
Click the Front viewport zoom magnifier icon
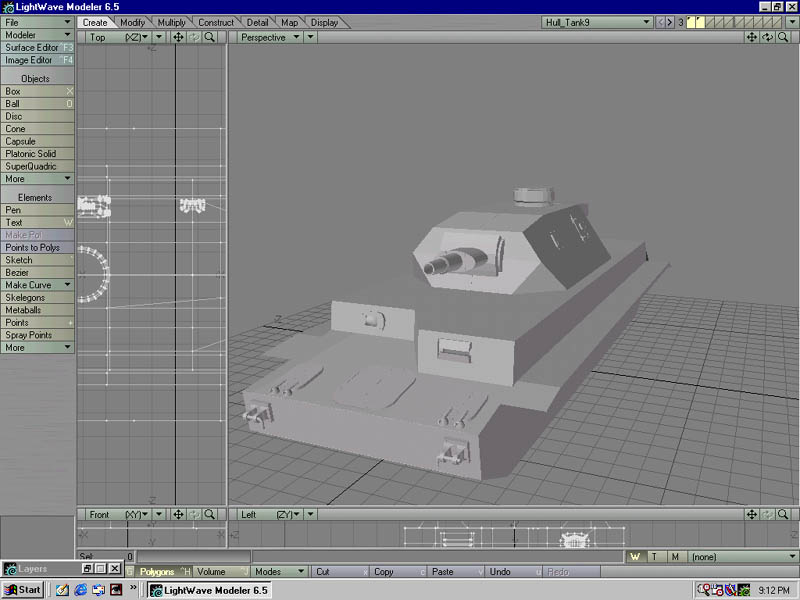tap(210, 514)
